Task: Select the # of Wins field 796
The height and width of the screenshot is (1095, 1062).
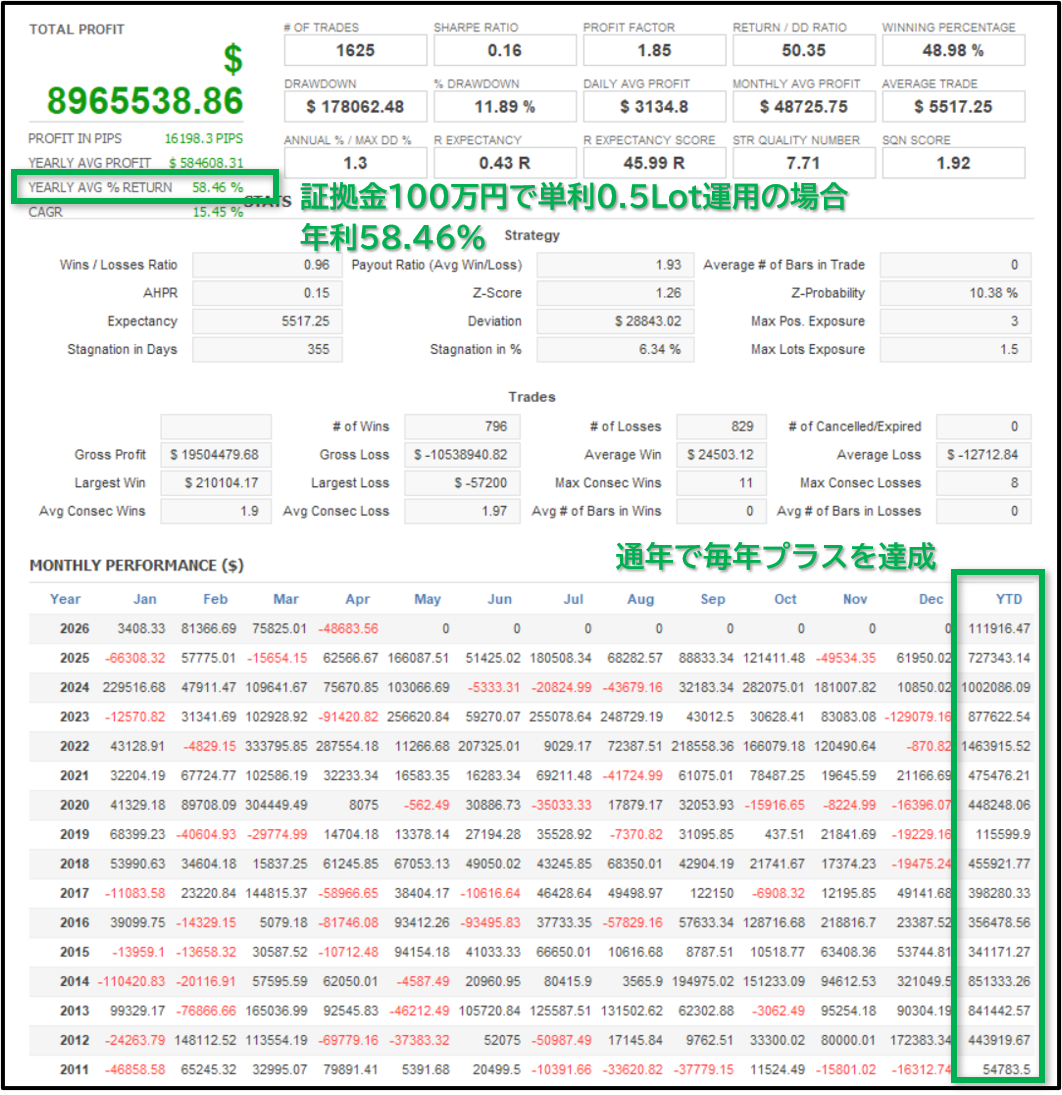Action: pos(462,427)
